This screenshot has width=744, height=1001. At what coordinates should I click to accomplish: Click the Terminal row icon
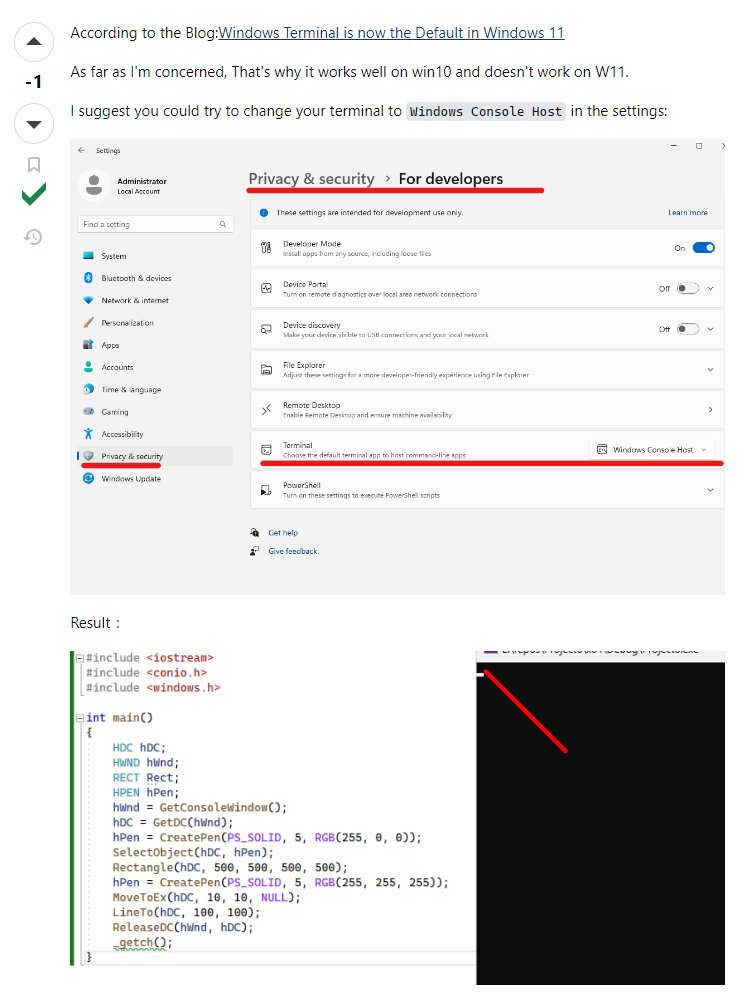click(x=266, y=449)
